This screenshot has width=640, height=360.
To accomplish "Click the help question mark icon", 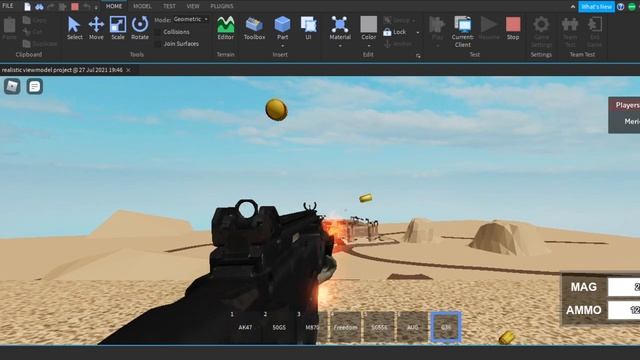I will coord(620,7).
